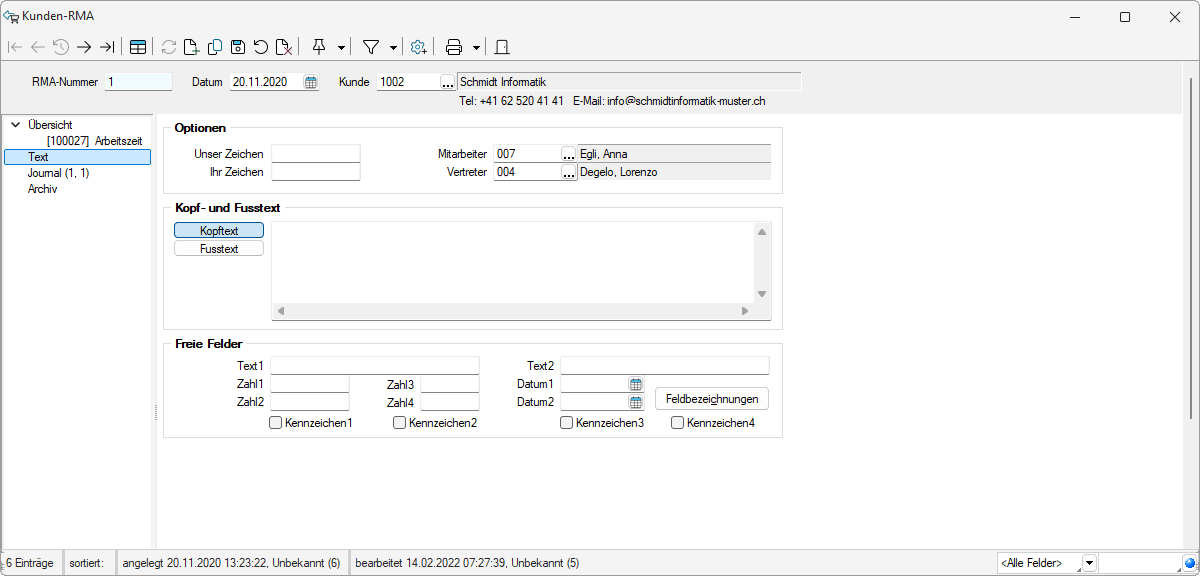Save the current record
1200x576 pixels.
pyautogui.click(x=238, y=47)
